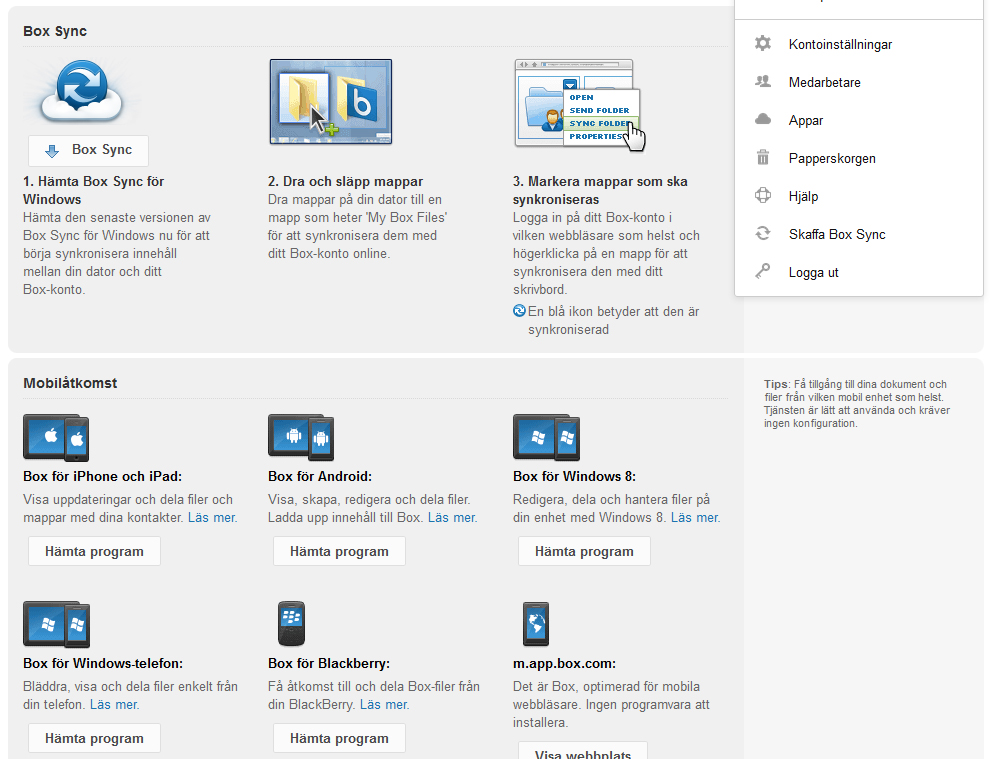Click the drag and drop folders illustration
1002x759 pixels.
pos(330,102)
